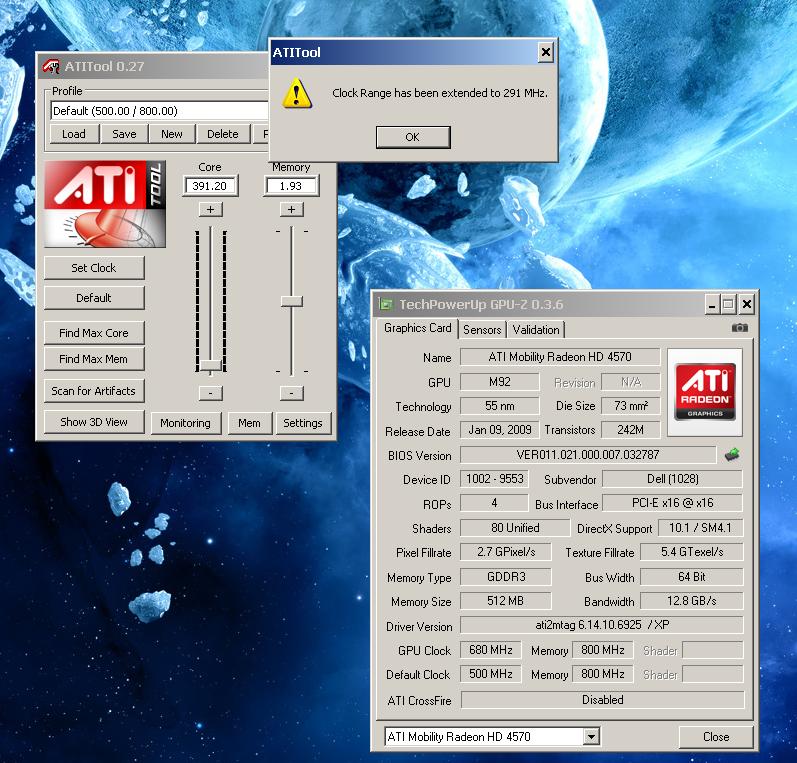The height and width of the screenshot is (763, 797).
Task: Click the Core clock slider thumb
Action: point(210,365)
